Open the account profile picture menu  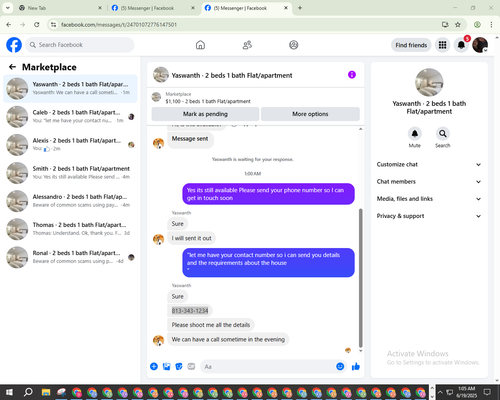pos(480,45)
